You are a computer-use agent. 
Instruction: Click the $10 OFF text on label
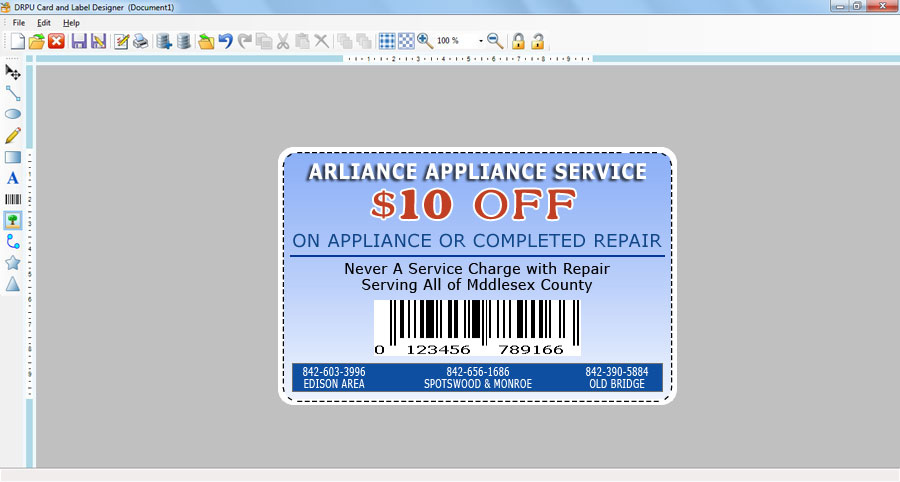coord(474,205)
